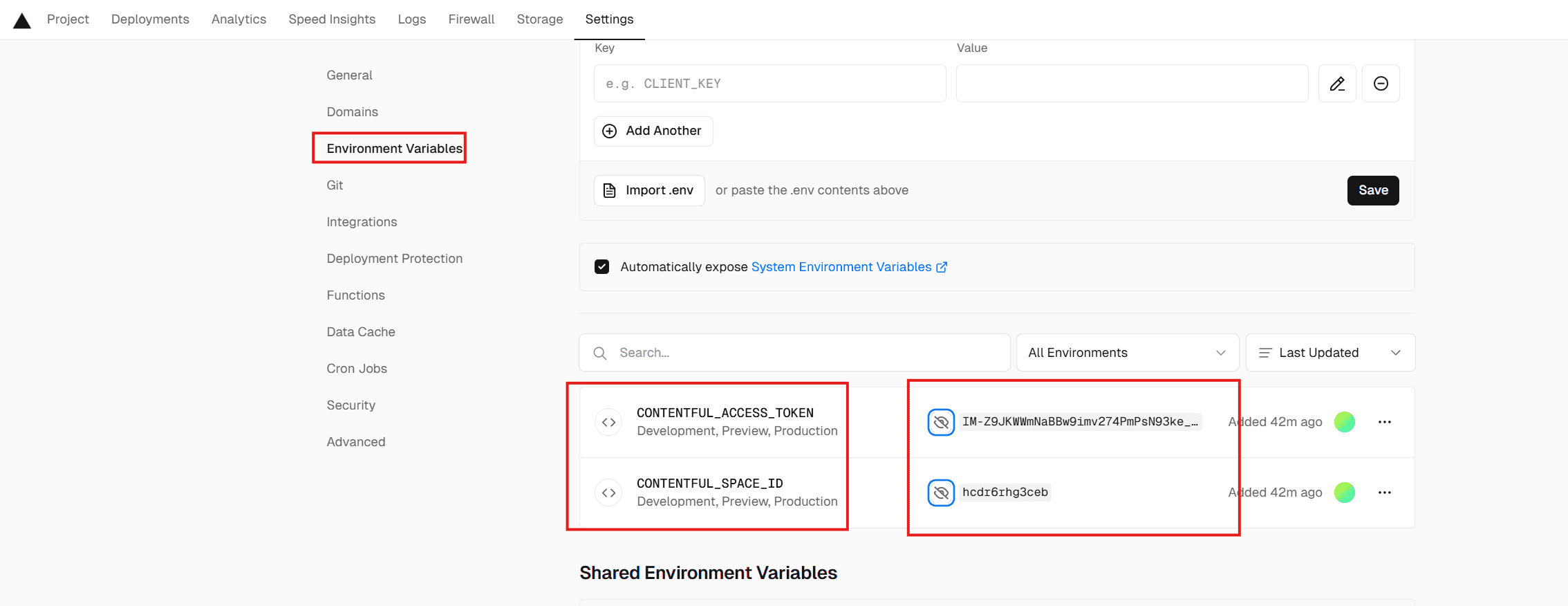Viewport: 1568px width, 606px height.
Task: Open the three-dot menu for CONTENTFUL_SPACE_ID
Action: coord(1384,493)
